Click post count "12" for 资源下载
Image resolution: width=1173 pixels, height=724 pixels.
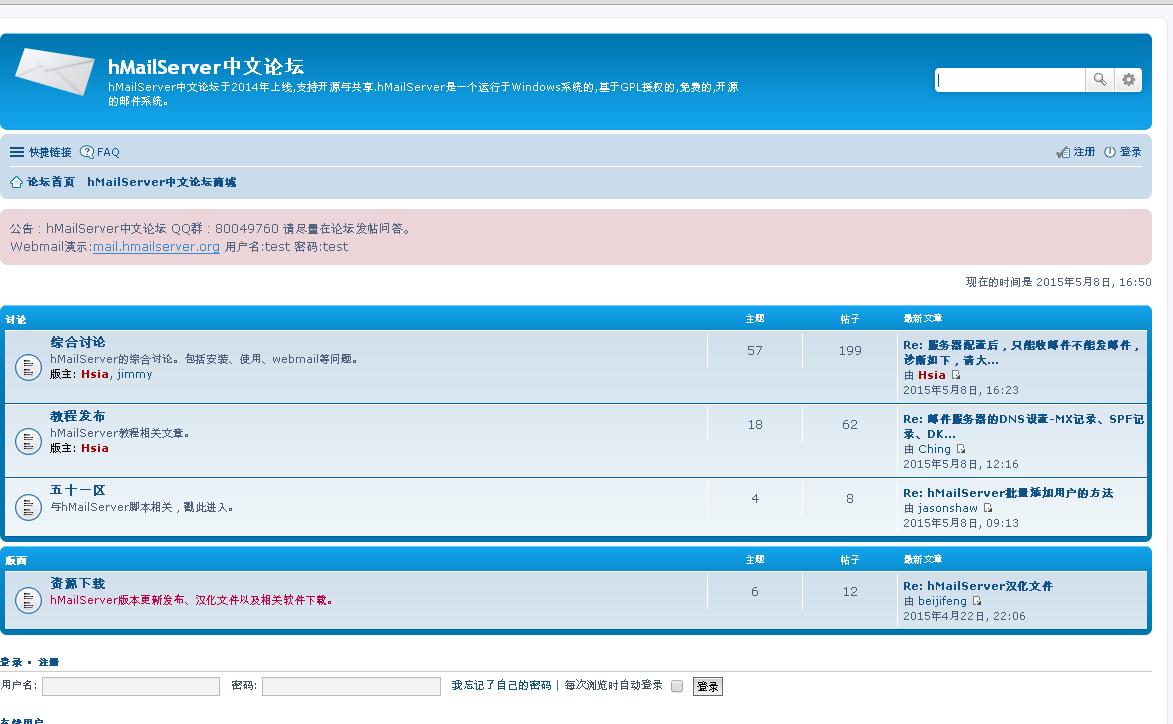[x=850, y=592]
